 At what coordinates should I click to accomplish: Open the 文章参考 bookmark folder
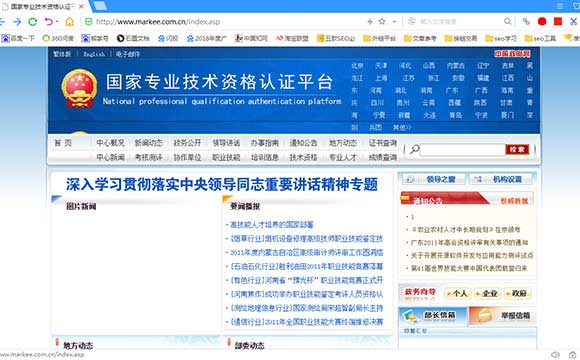pyautogui.click(x=420, y=38)
